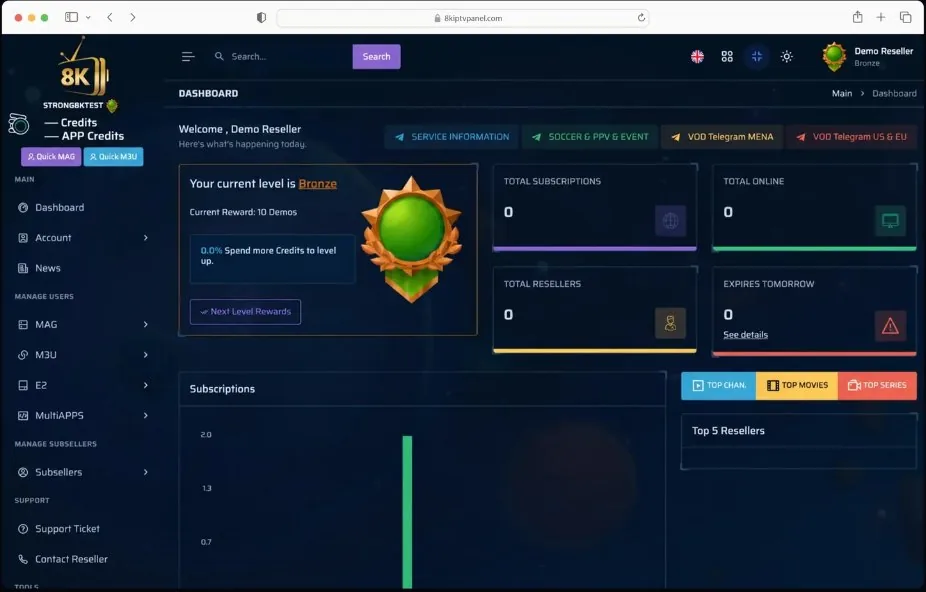926x592 pixels.
Task: Open VOD Telegram US & EU link
Action: point(852,136)
